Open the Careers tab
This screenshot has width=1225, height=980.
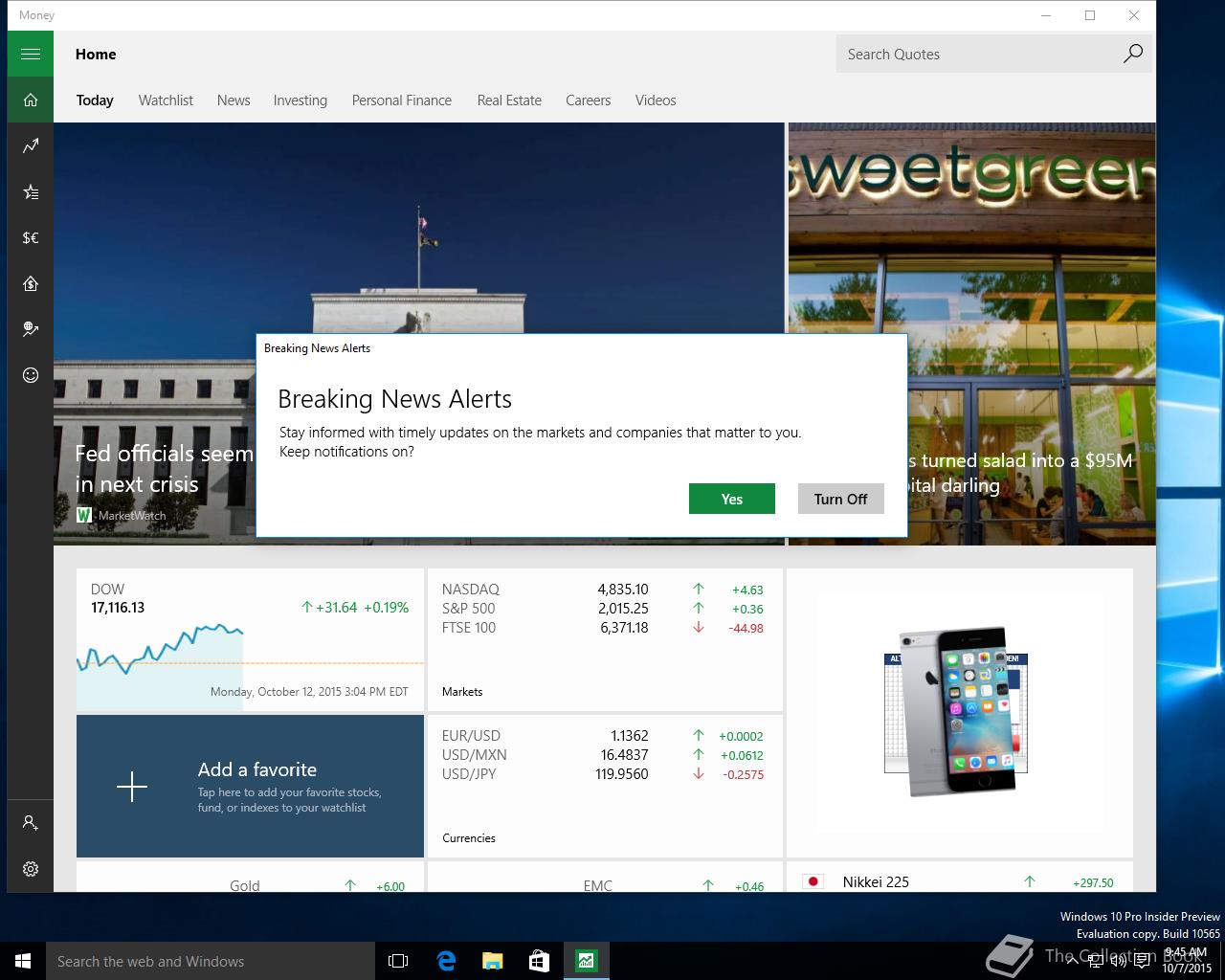point(588,100)
